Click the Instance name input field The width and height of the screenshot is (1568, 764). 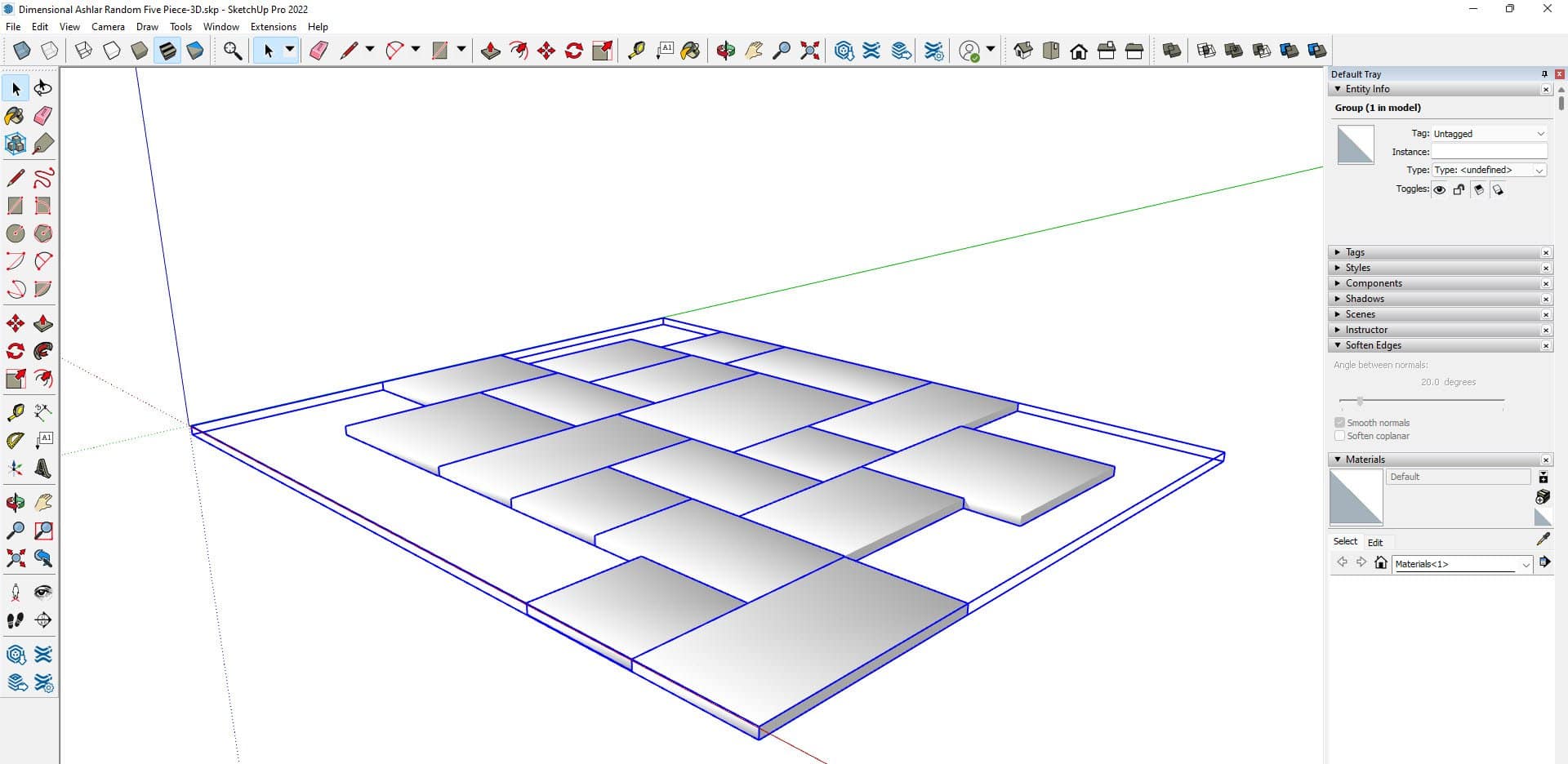click(1489, 152)
